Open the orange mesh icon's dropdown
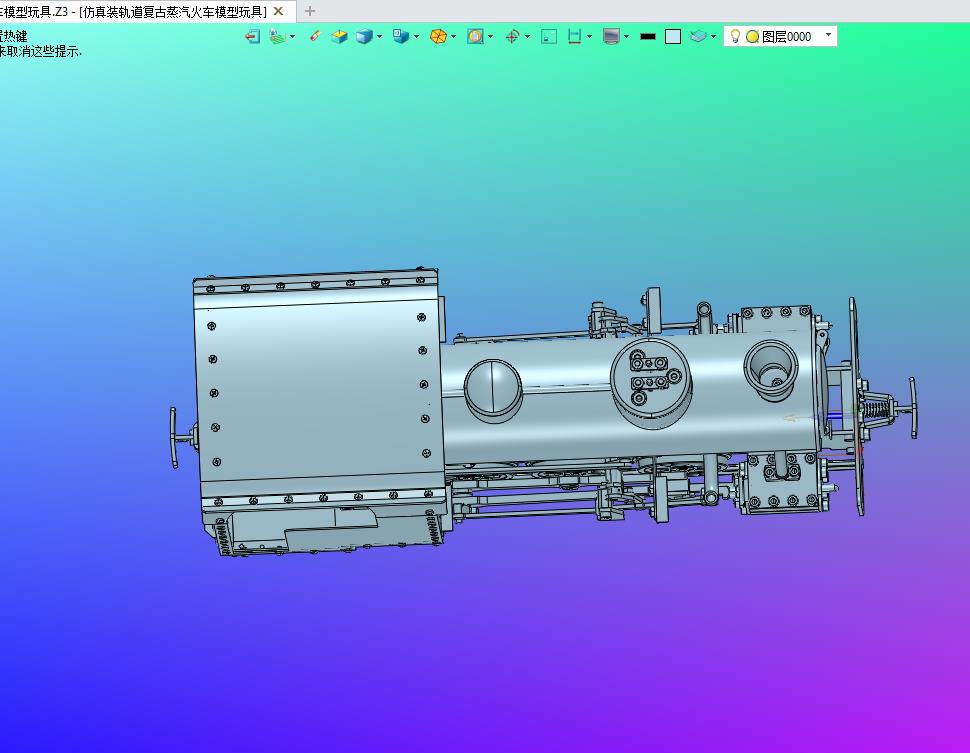Screen dimensions: 970x753 (x=453, y=37)
